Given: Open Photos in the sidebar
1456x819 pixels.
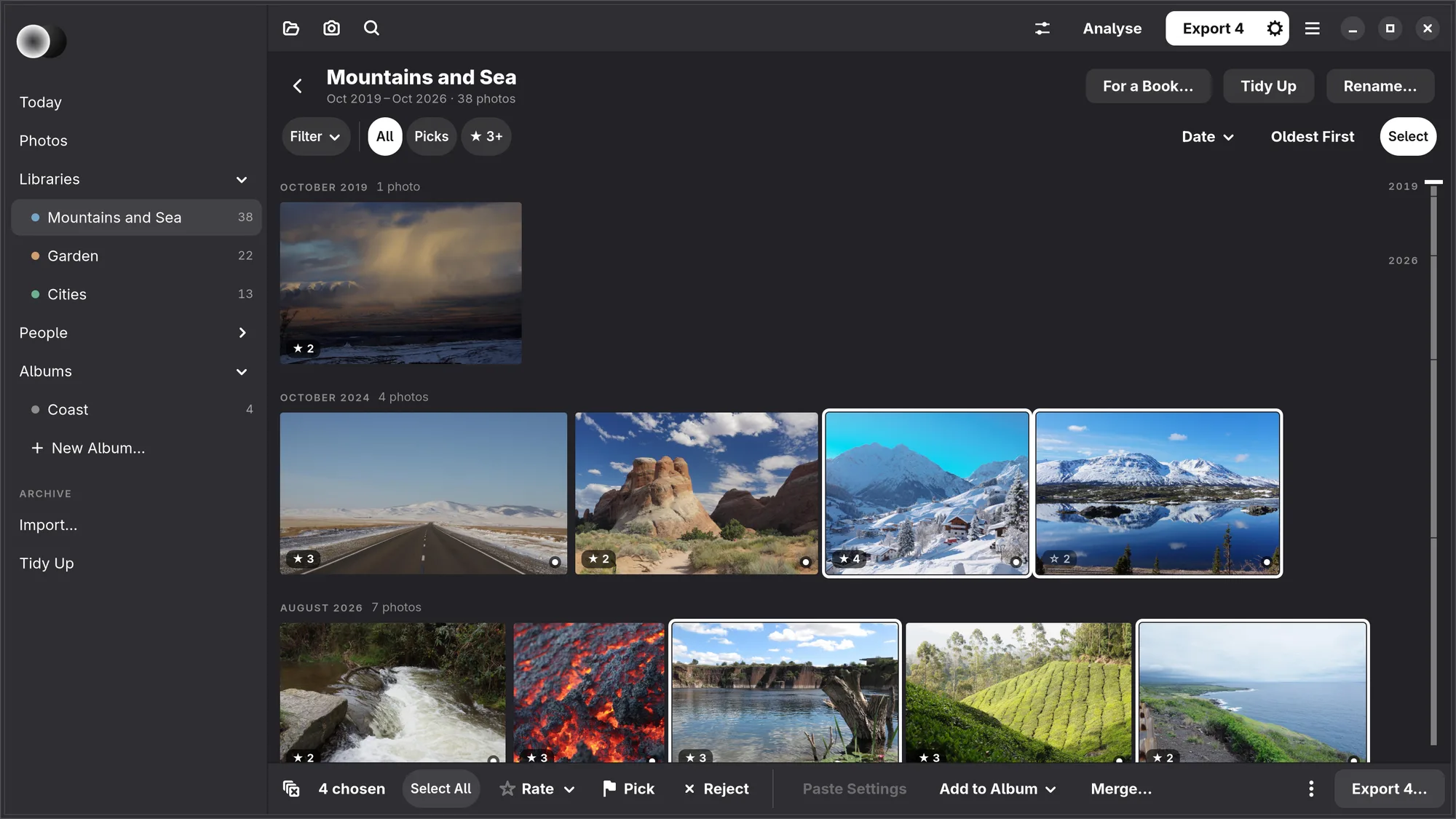Looking at the screenshot, I should coord(135,141).
